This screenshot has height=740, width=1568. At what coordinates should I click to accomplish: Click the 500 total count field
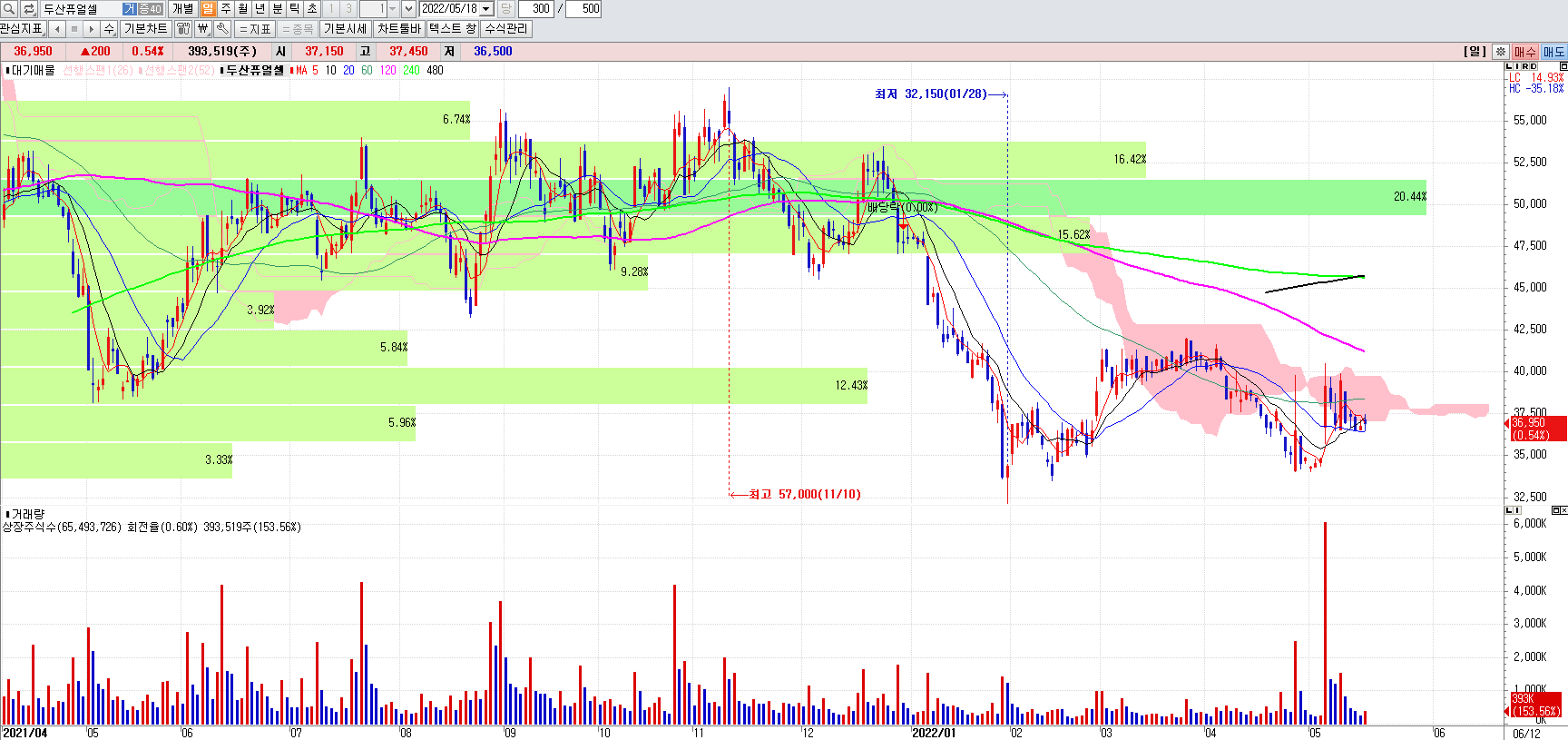(x=583, y=9)
